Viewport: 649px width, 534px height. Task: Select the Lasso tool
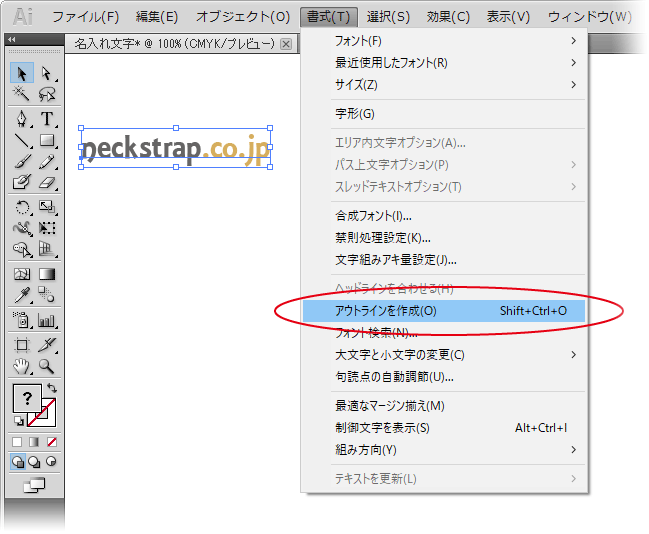tap(47, 94)
